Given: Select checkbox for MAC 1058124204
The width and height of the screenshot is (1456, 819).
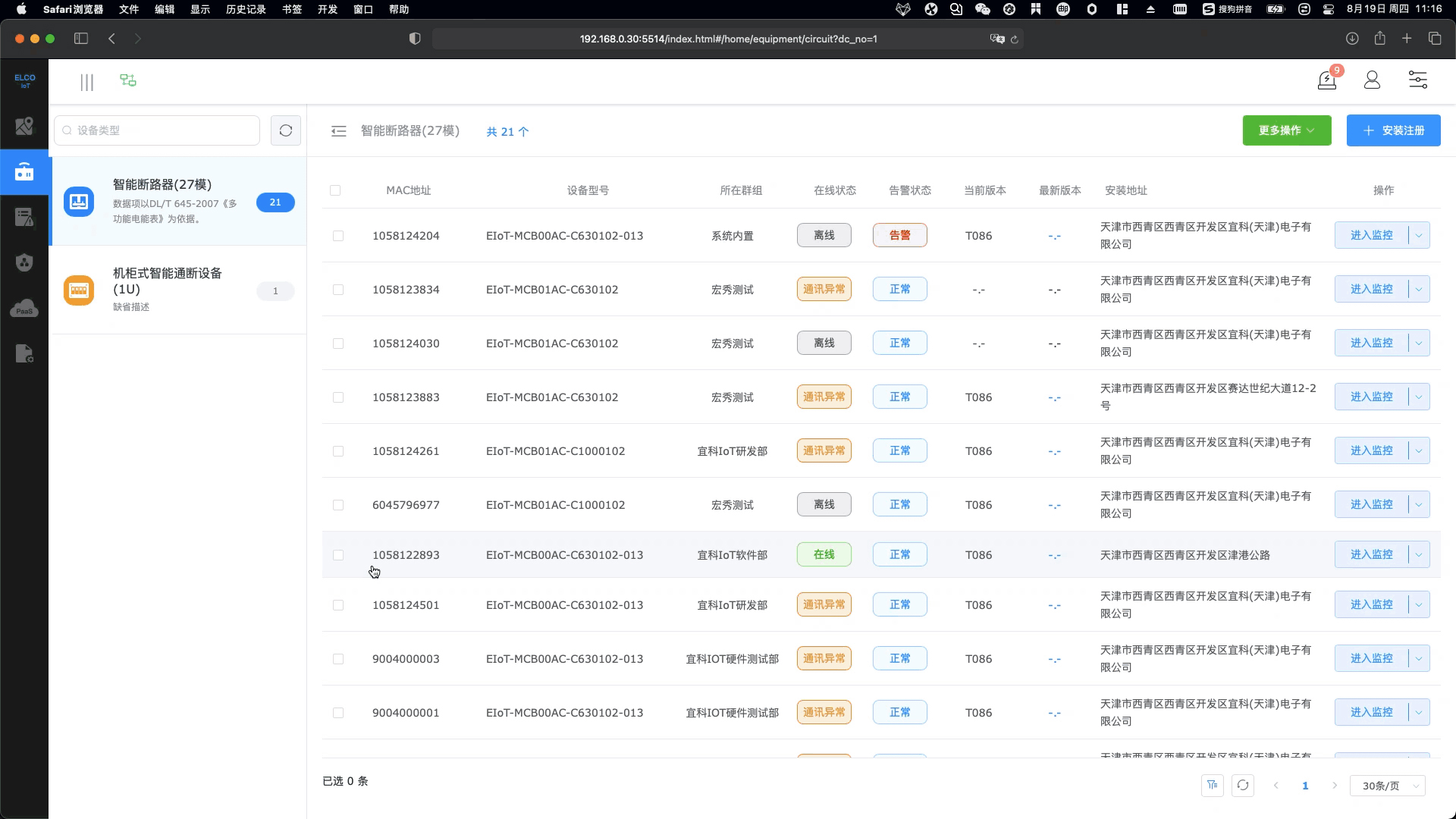Looking at the screenshot, I should pyautogui.click(x=338, y=236).
